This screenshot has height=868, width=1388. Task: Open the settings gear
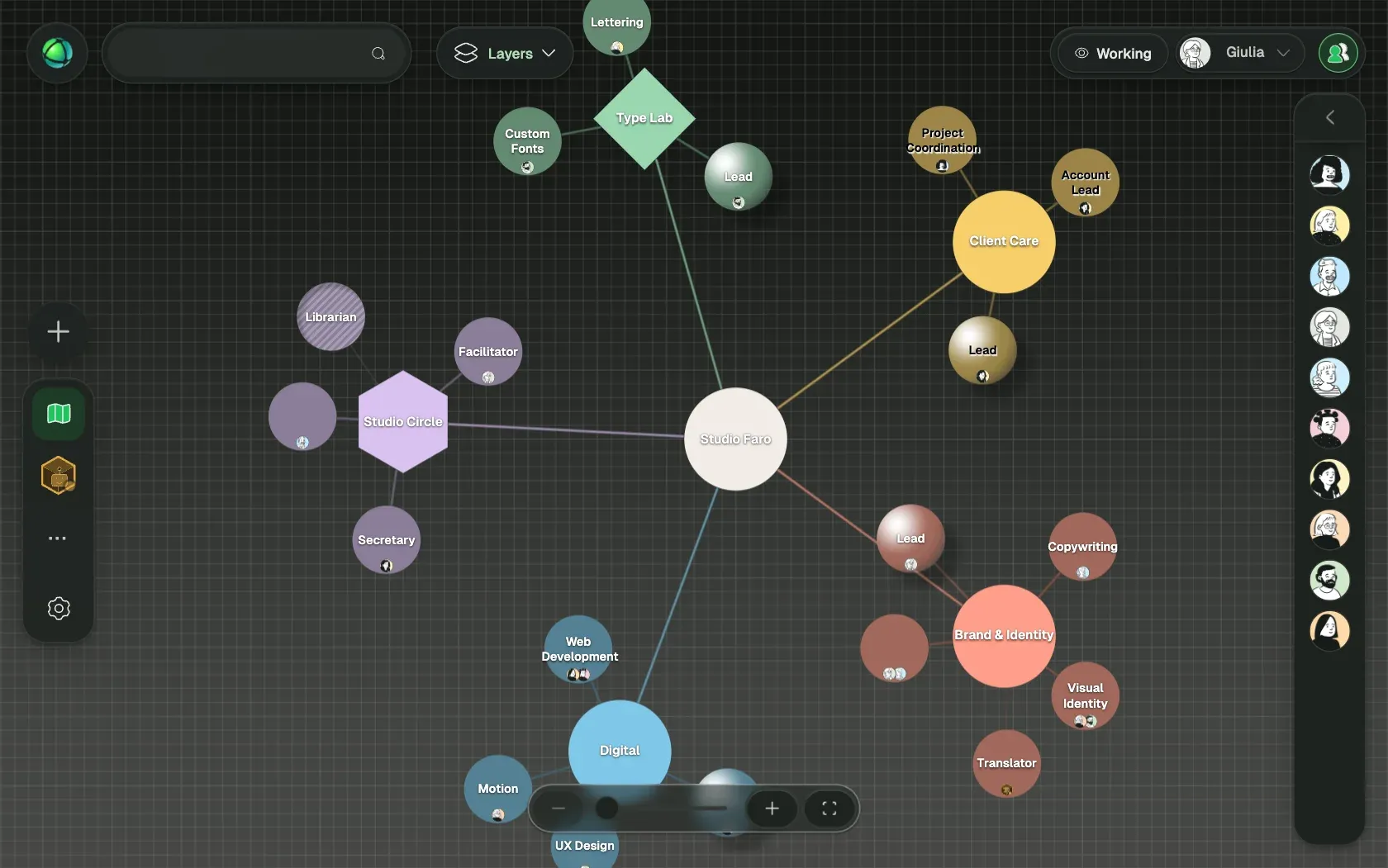tap(59, 609)
